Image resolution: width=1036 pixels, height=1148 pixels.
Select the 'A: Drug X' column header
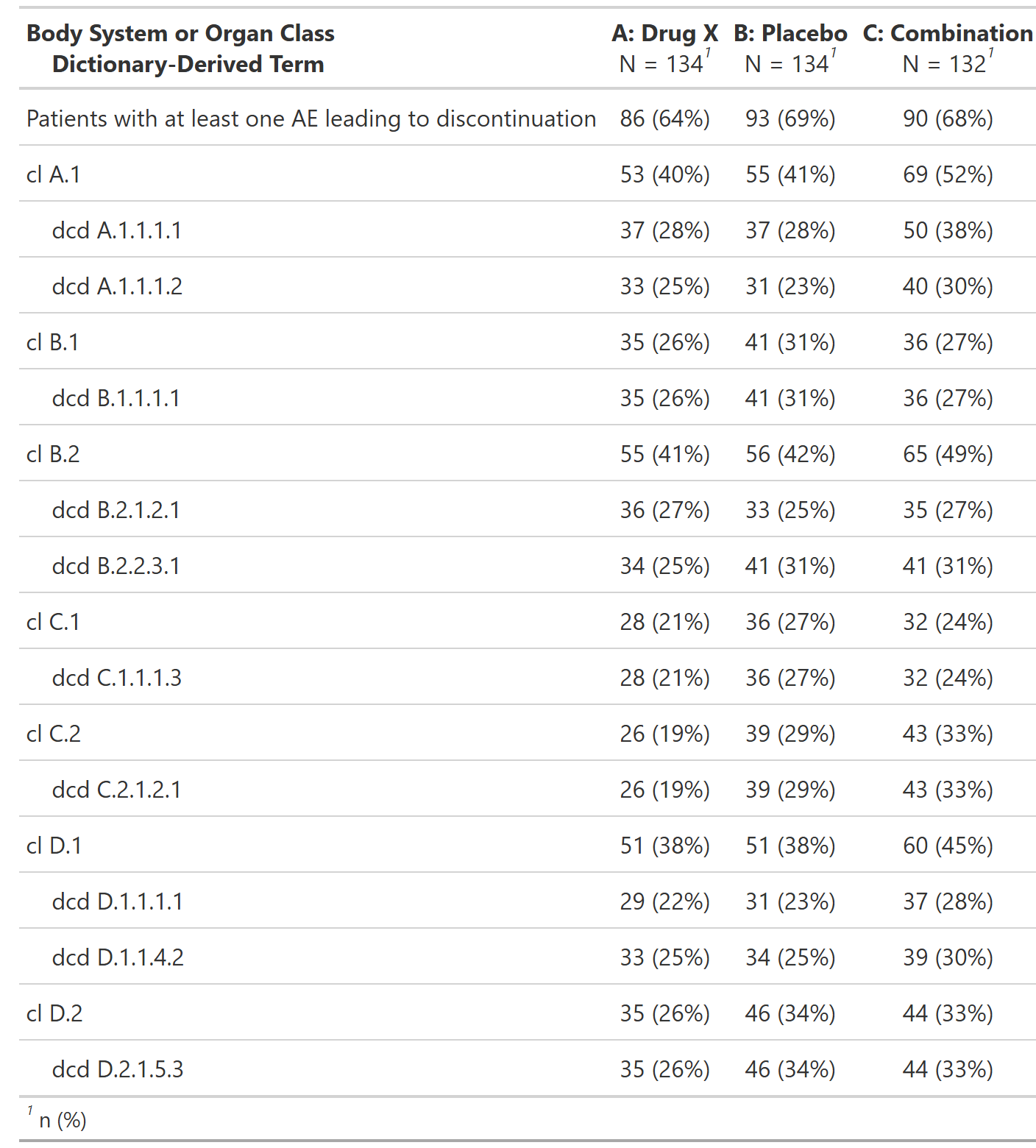[x=664, y=34]
